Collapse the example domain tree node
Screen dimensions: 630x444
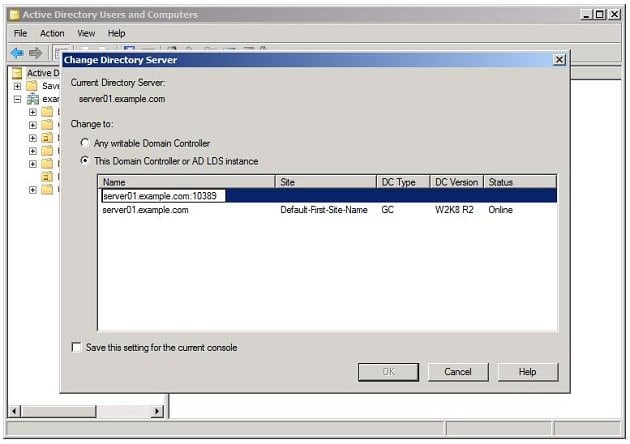pos(17,99)
